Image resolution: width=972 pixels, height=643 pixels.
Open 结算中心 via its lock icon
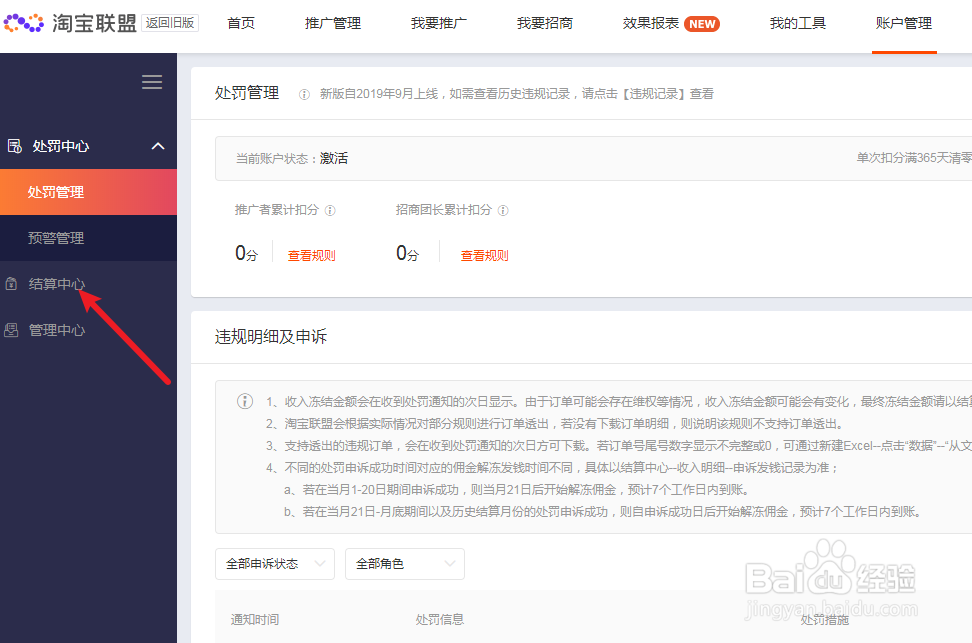(x=13, y=284)
